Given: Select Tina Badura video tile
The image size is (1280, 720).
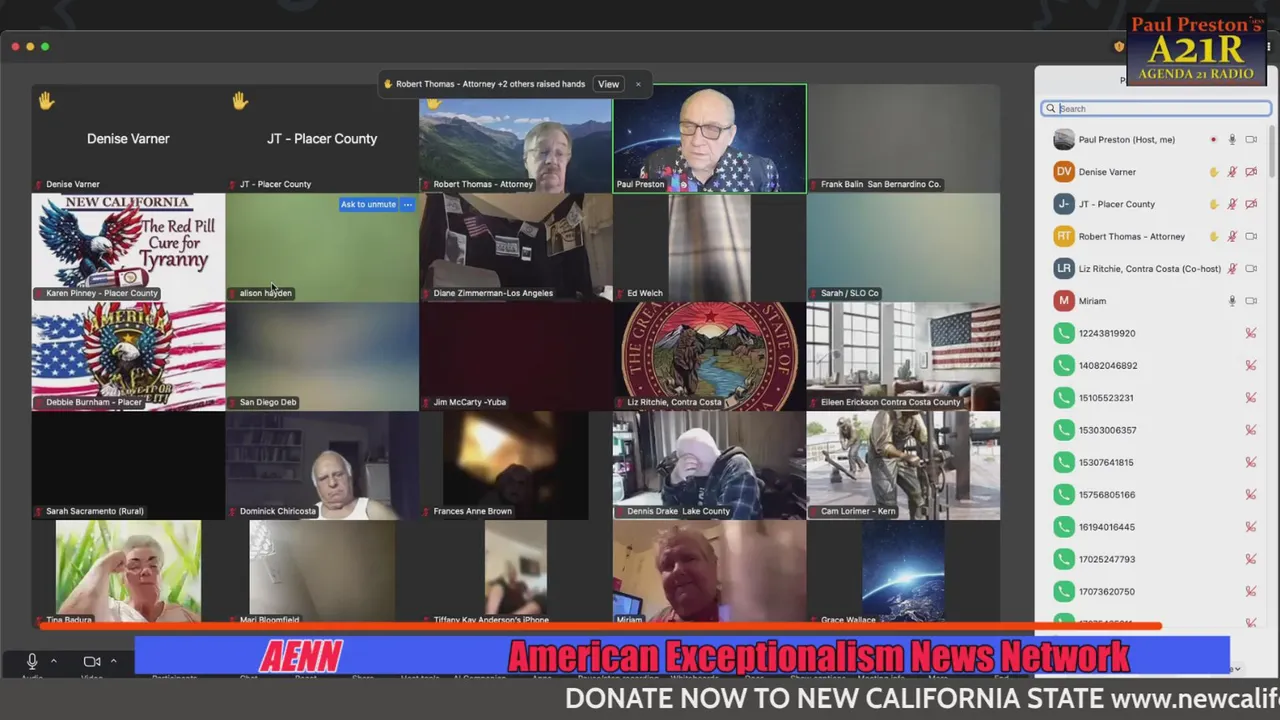Looking at the screenshot, I should tap(128, 572).
